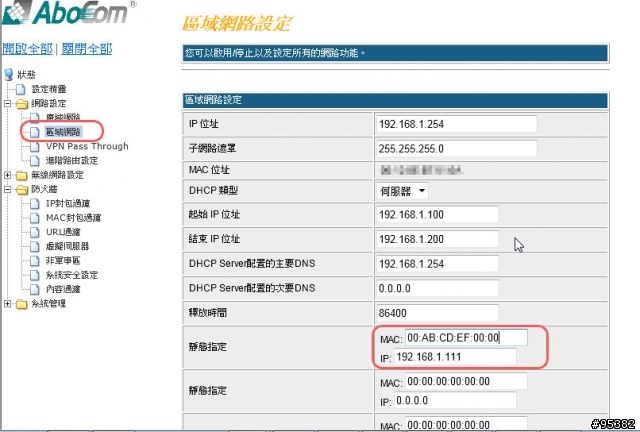This screenshot has width=640, height=432.
Task: Click the 主要DNS field
Action: (437, 264)
